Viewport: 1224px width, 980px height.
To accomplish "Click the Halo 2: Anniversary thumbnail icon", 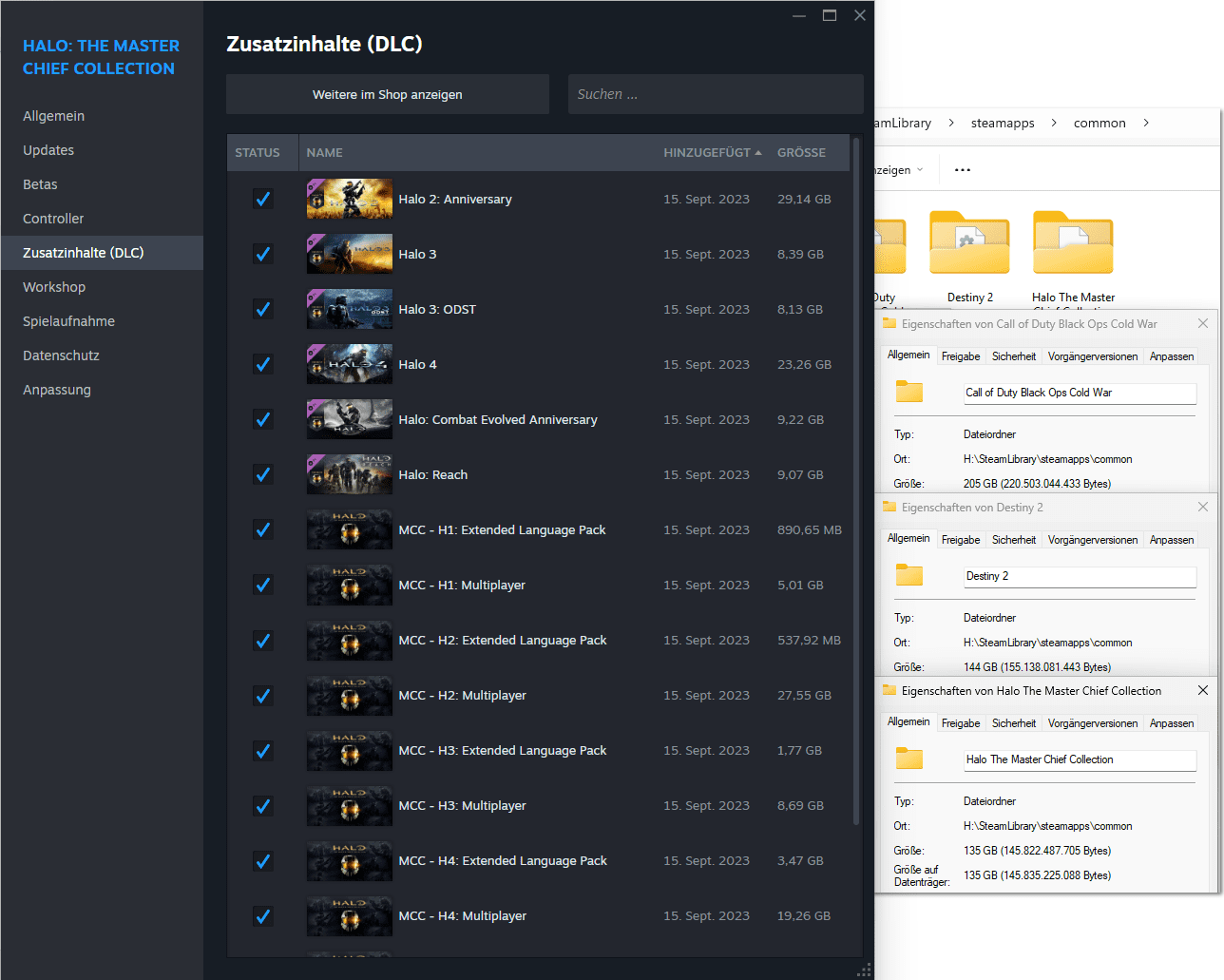I will tap(349, 199).
